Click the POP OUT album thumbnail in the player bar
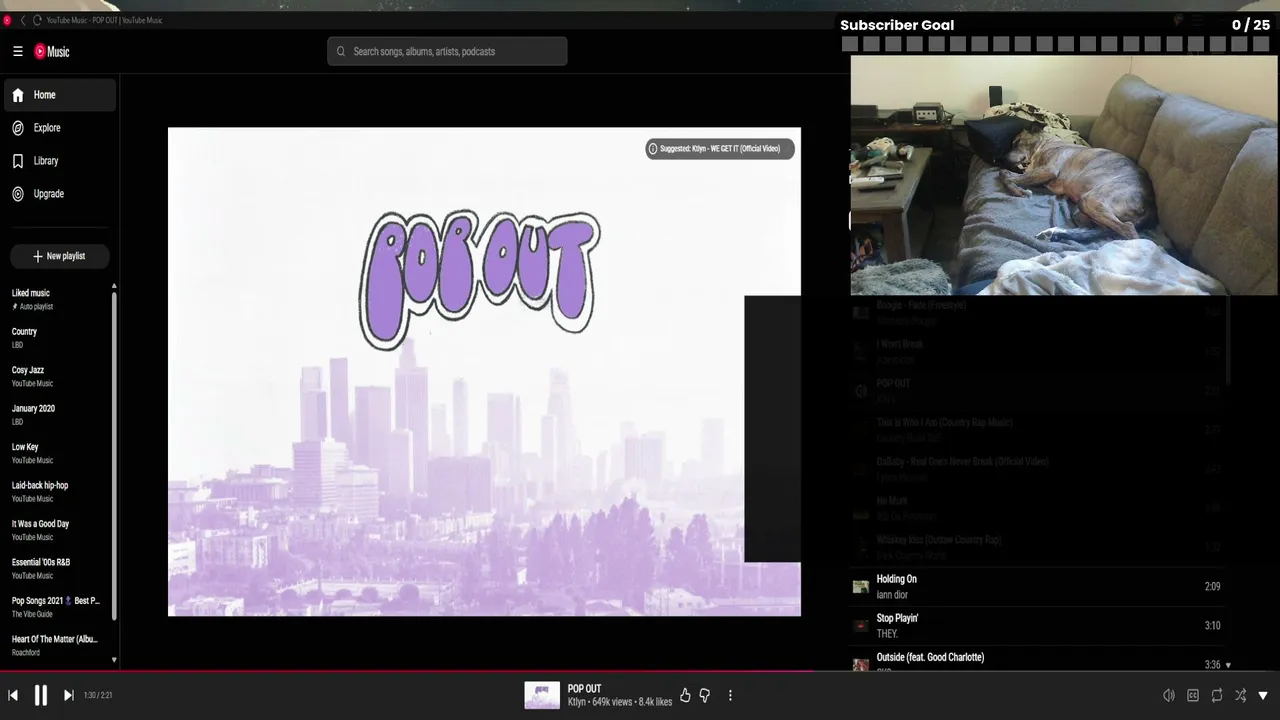The image size is (1280, 720). click(x=542, y=695)
